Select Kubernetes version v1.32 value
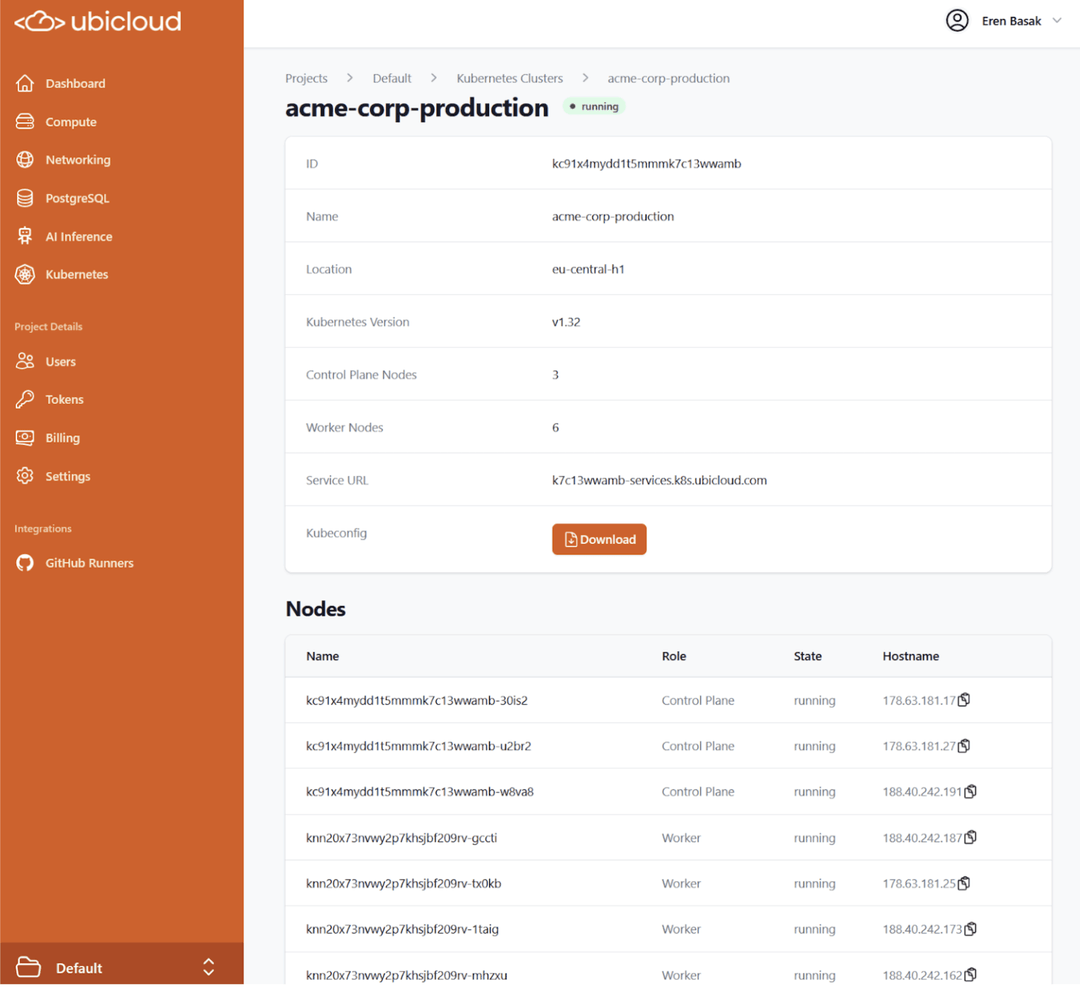The height and width of the screenshot is (988, 1080). (566, 322)
